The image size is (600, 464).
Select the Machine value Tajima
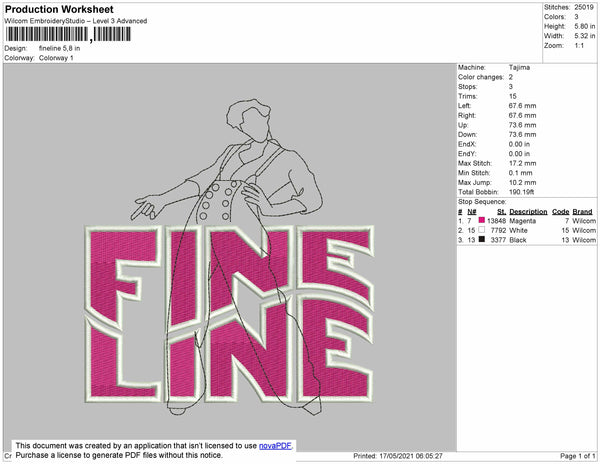point(519,67)
